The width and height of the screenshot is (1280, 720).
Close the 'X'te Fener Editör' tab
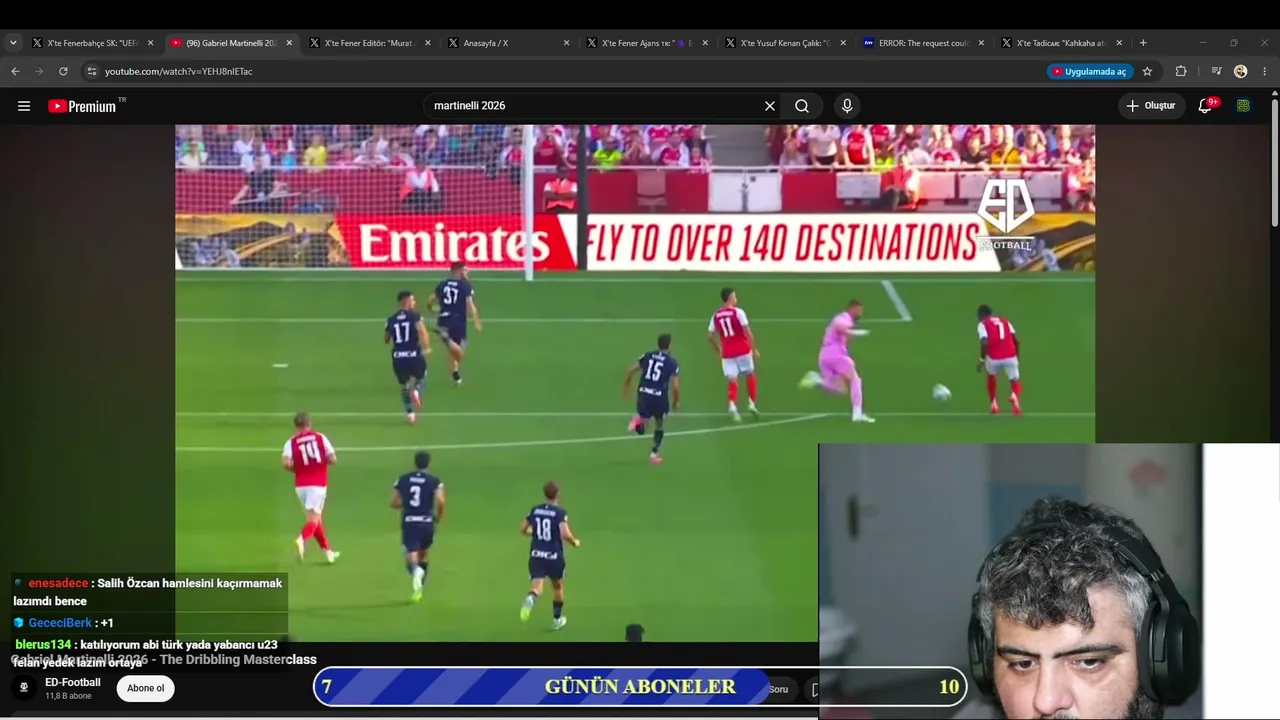428,43
